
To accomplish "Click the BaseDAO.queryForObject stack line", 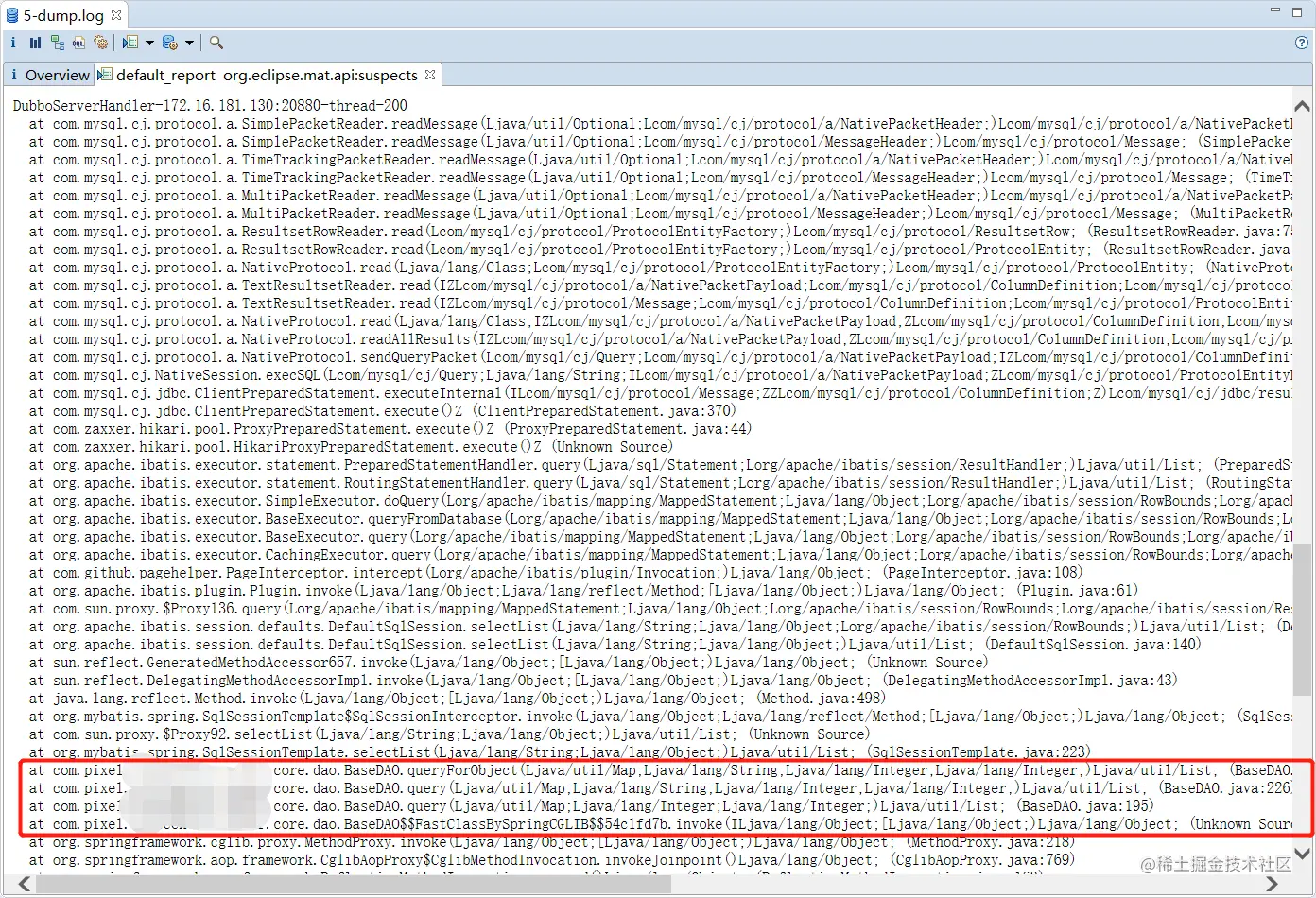I will 660,769.
